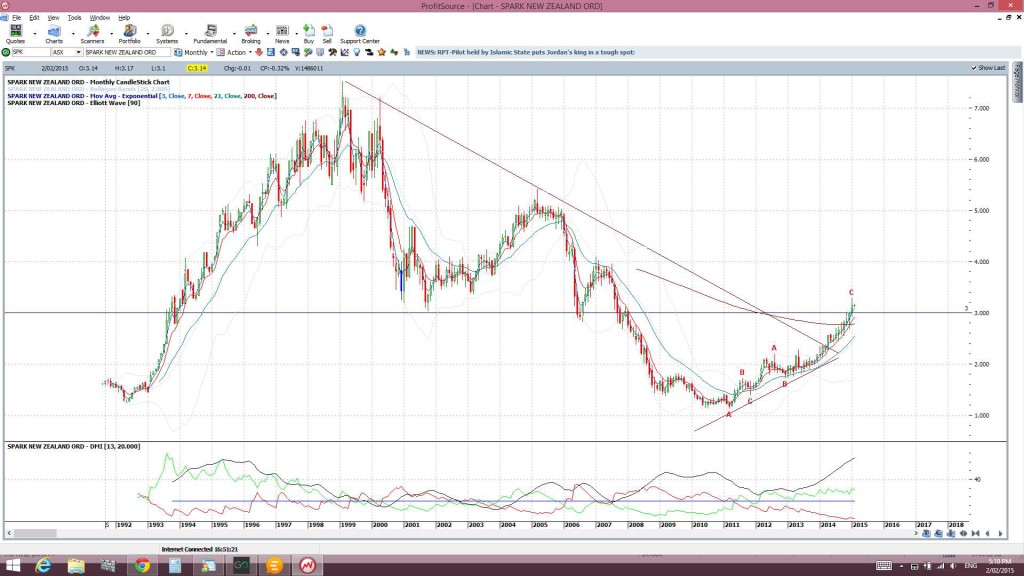The height and width of the screenshot is (576, 1024).
Task: Click the gold star favorites icon
Action: 382,52
